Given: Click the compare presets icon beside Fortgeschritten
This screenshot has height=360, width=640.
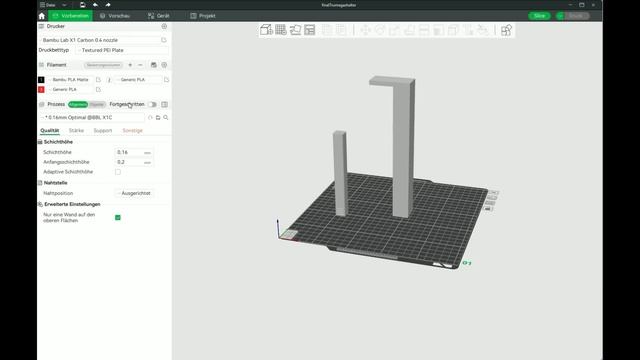Looking at the screenshot, I should pos(164,104).
